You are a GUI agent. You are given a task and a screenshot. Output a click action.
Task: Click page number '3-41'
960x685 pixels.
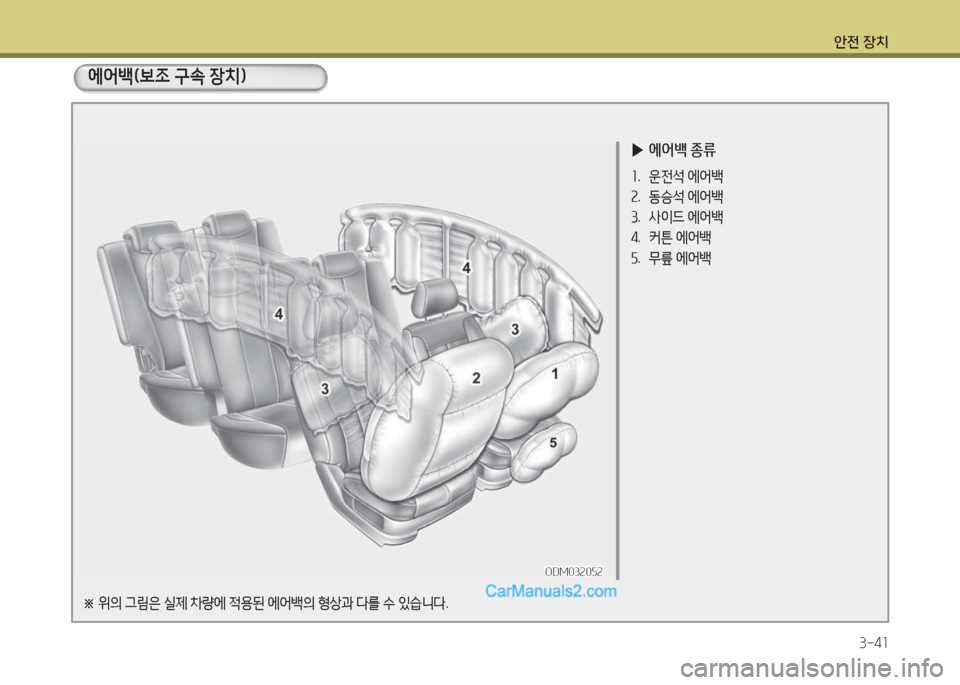click(x=873, y=643)
